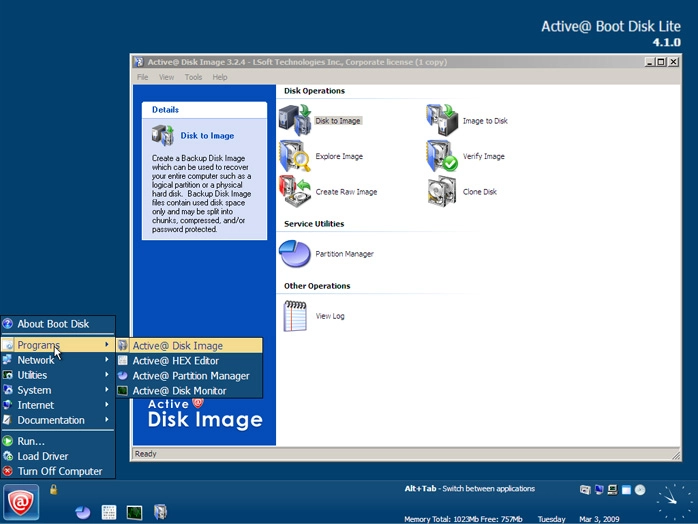Click the round disc tray icon
Image resolution: width=698 pixels, height=524 pixels.
click(x=640, y=490)
